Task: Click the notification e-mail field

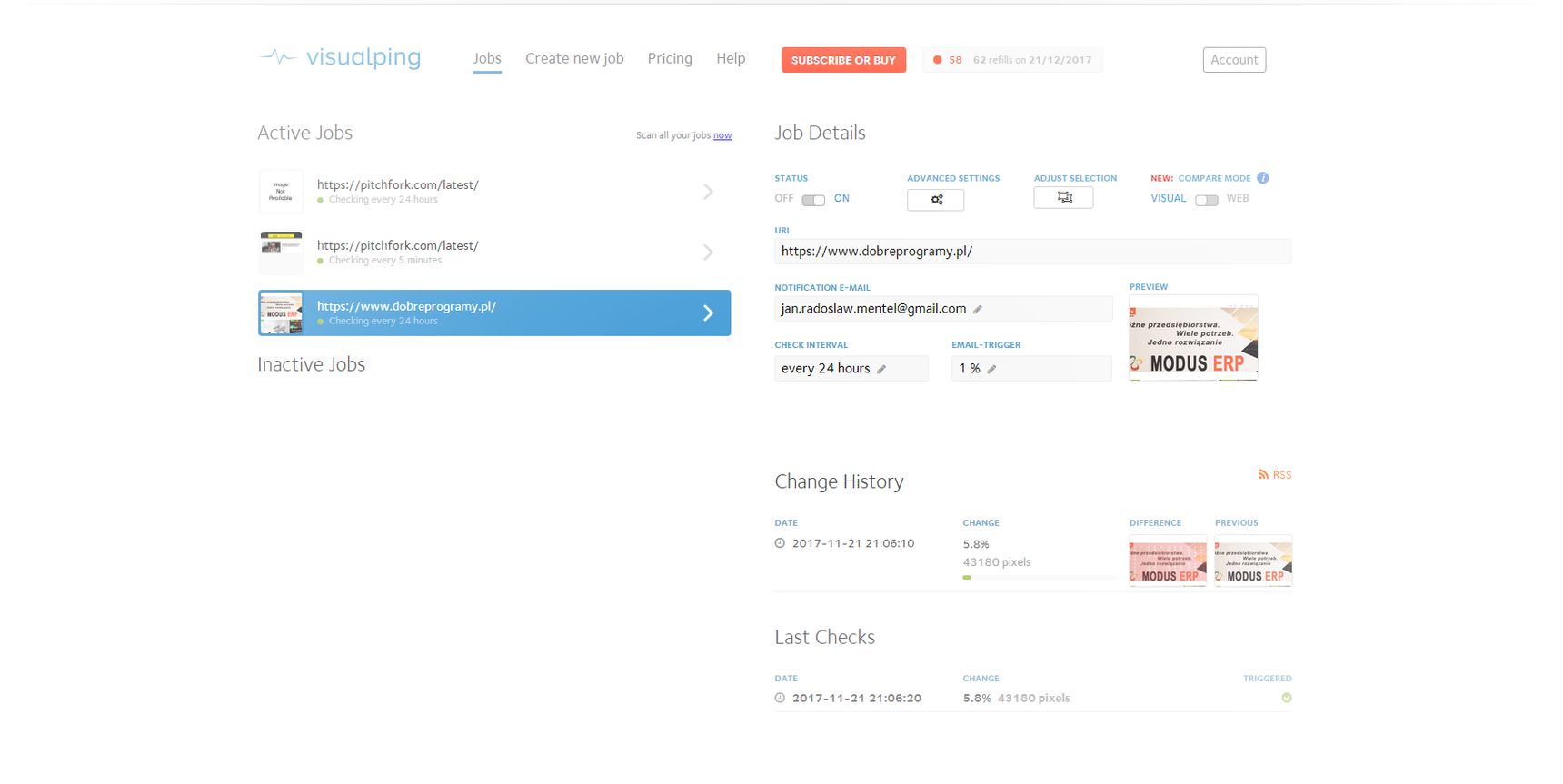Action: (x=943, y=309)
